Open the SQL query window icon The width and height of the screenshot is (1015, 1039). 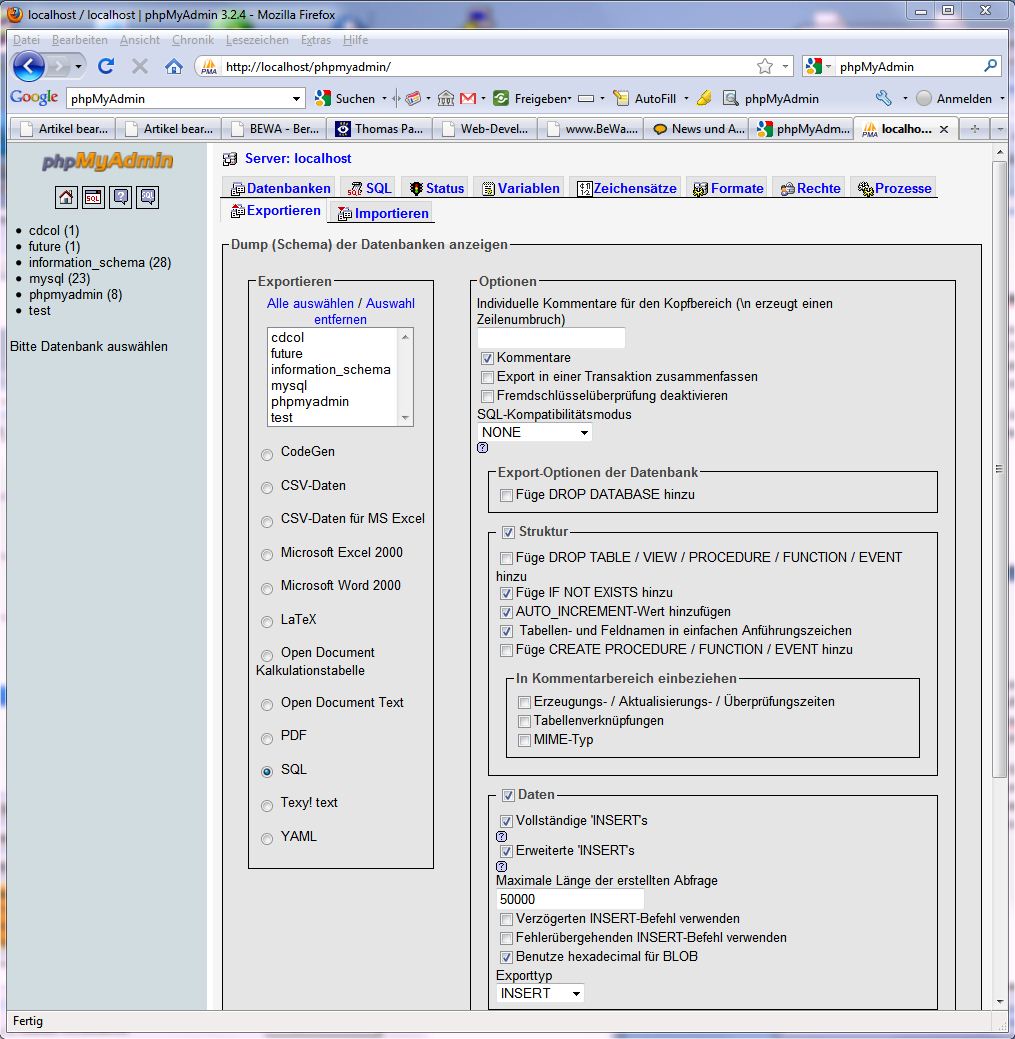pos(93,197)
